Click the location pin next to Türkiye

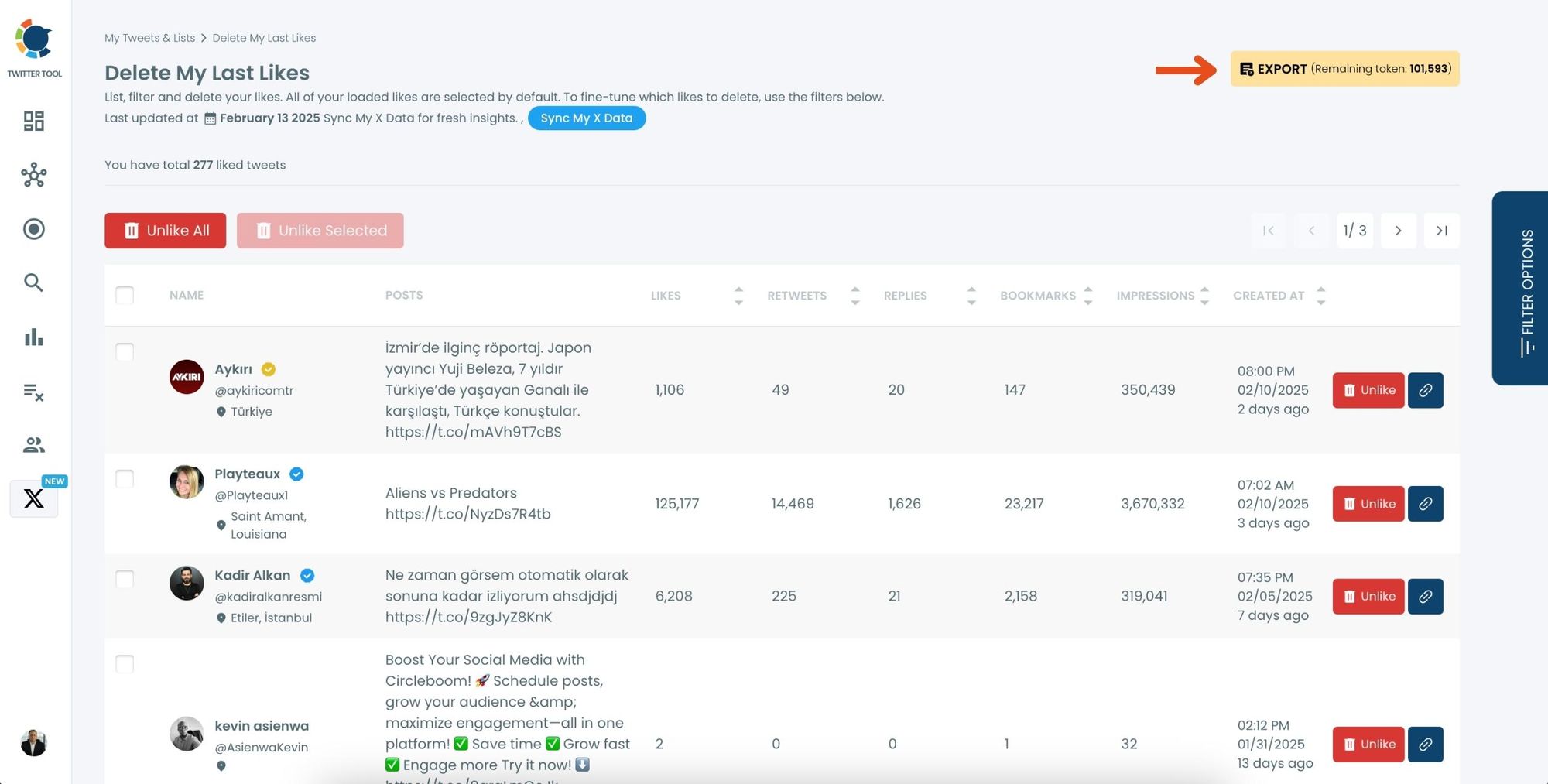point(221,412)
